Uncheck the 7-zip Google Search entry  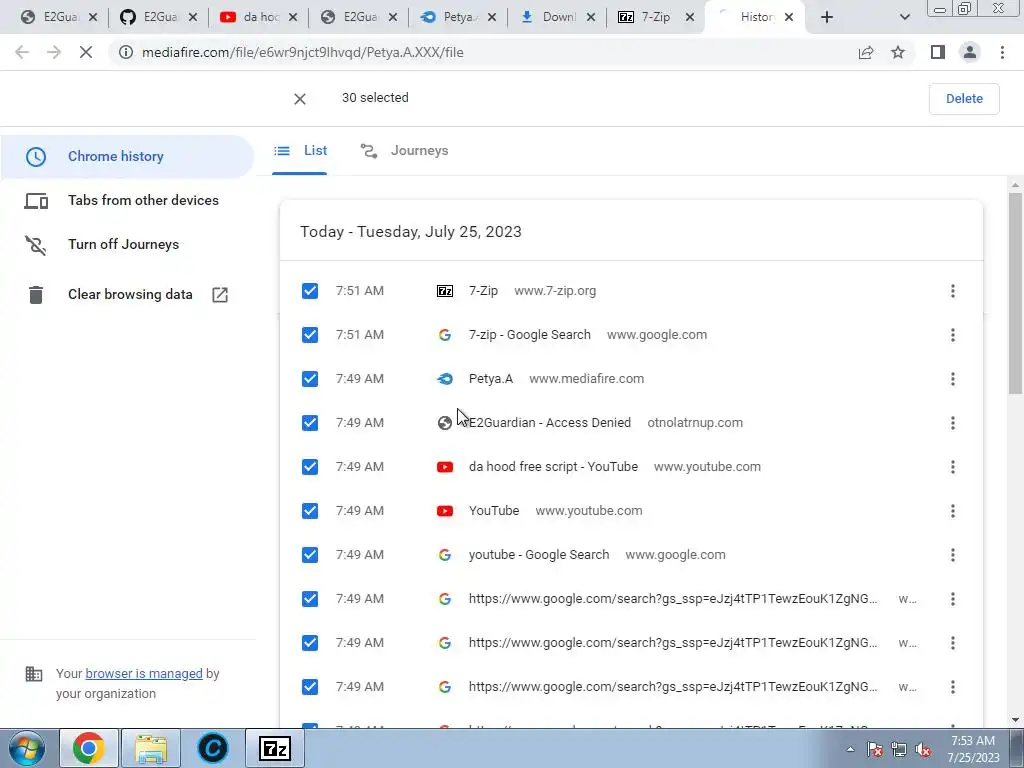tap(310, 335)
